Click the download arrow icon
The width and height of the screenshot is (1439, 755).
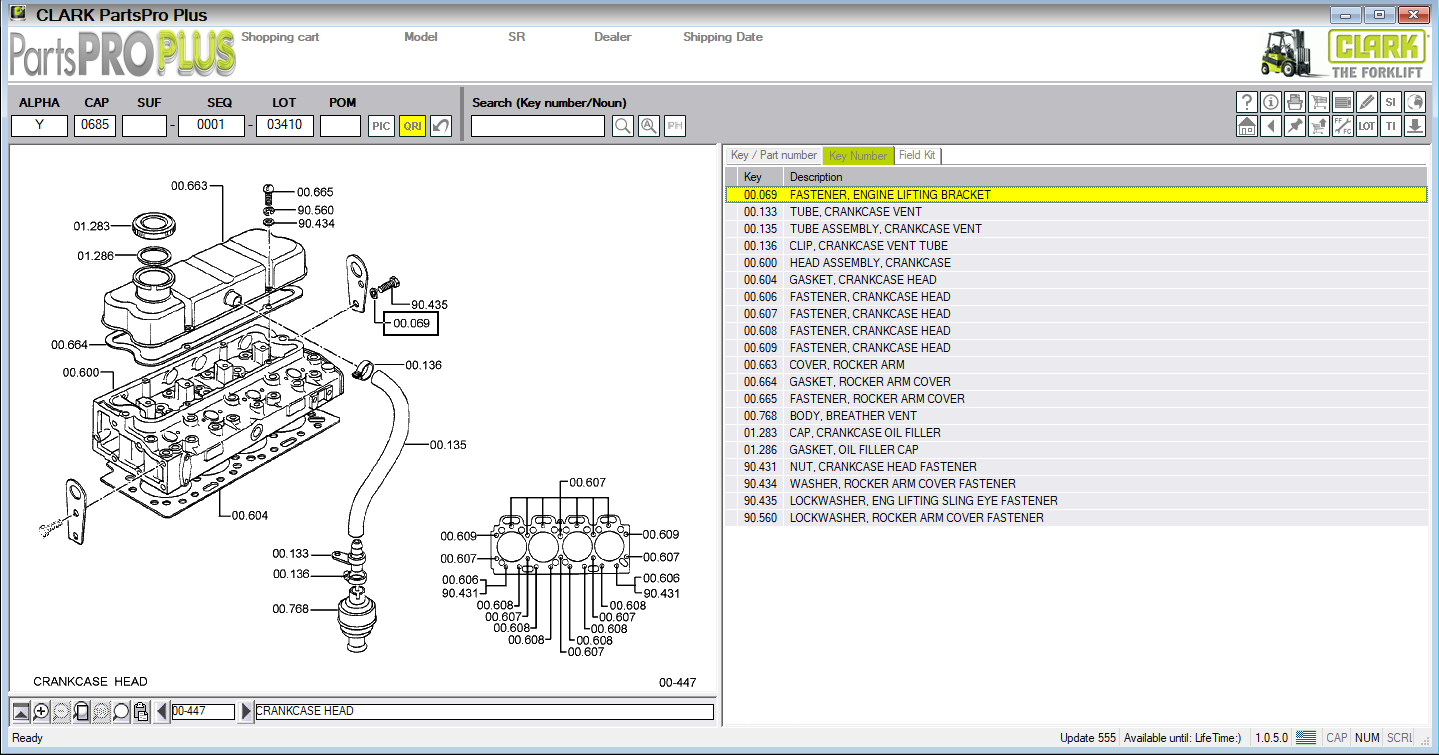pos(1415,126)
